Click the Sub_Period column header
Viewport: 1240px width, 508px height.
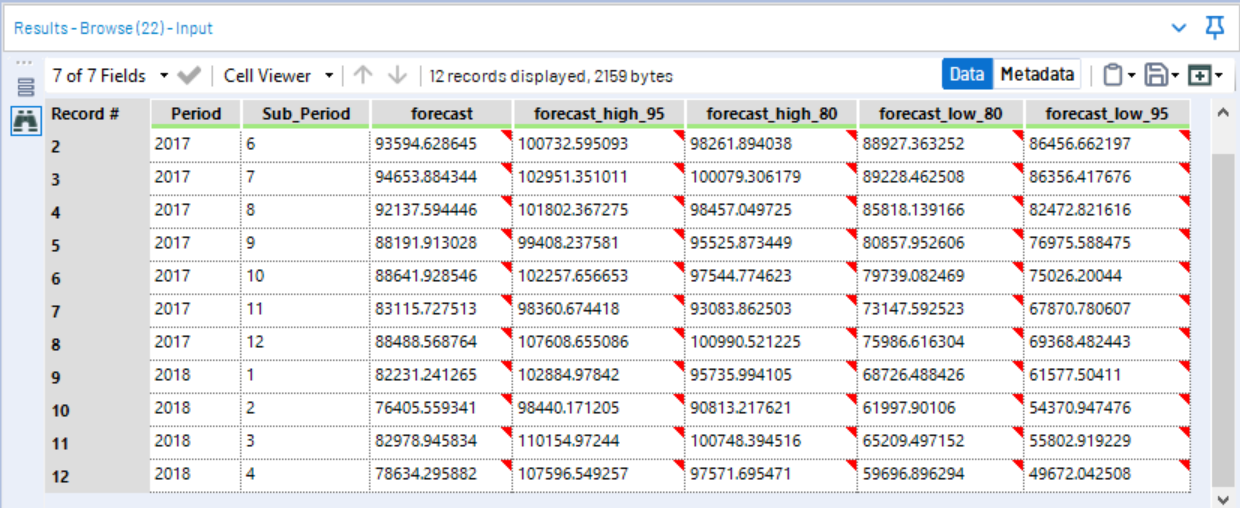point(305,113)
